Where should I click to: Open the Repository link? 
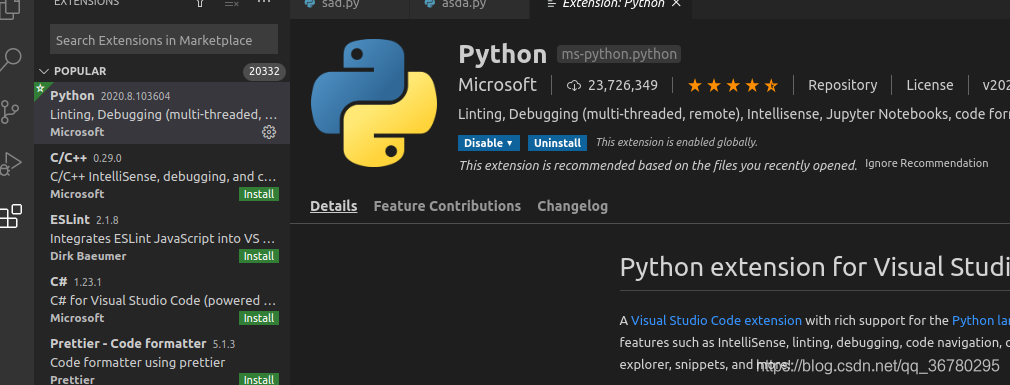coord(843,85)
